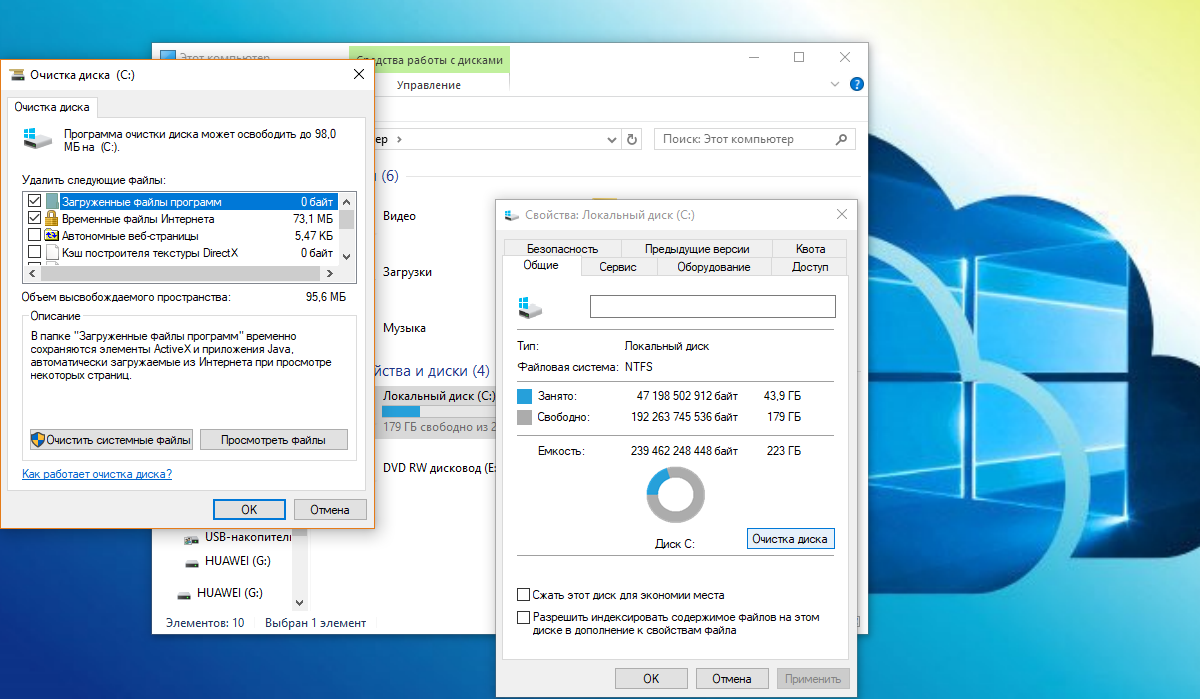Viewport: 1200px width, 699px height.
Task: Open the Как работает очистка диска link
Action: tap(97, 474)
